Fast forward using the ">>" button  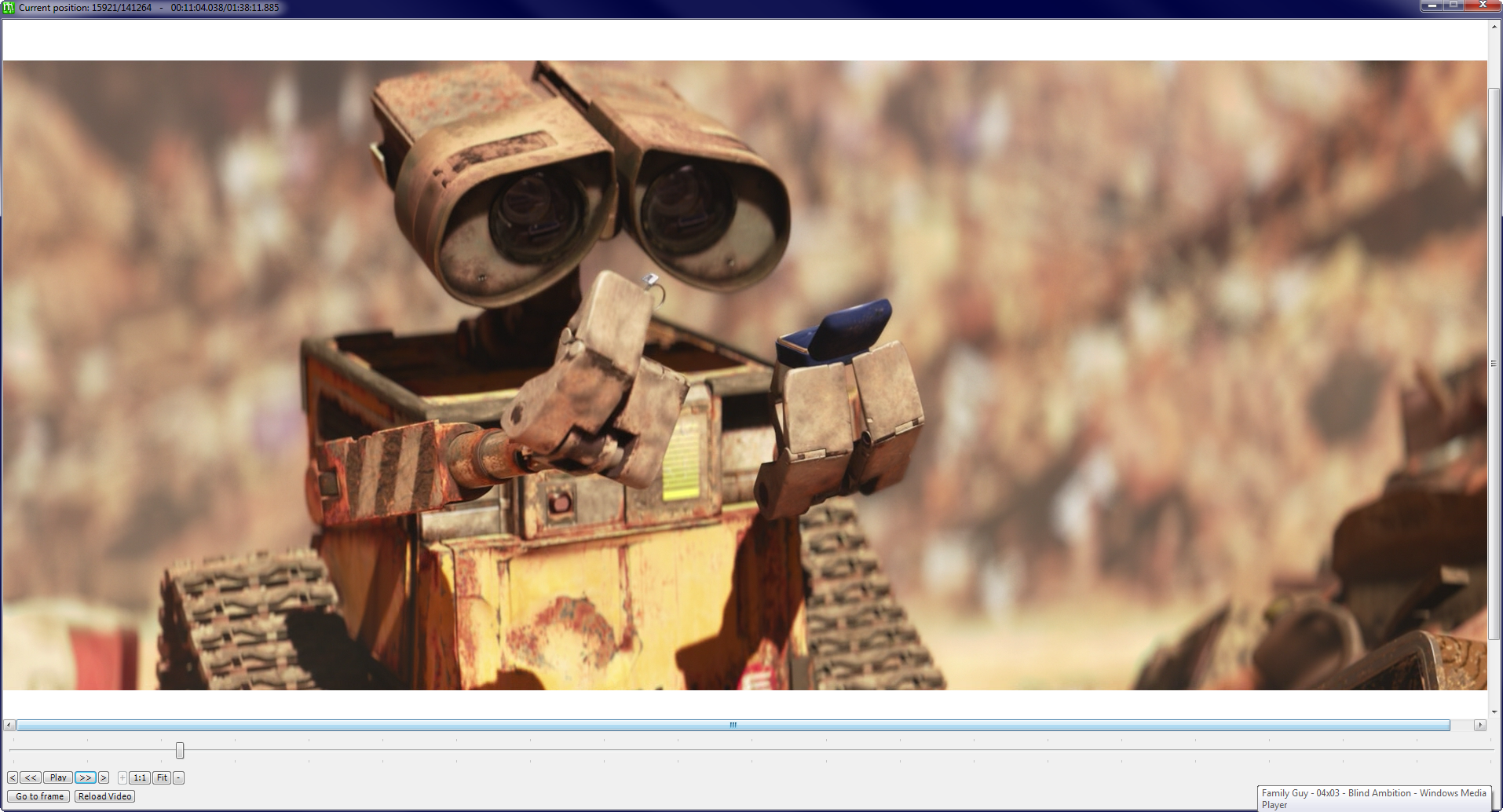85,777
